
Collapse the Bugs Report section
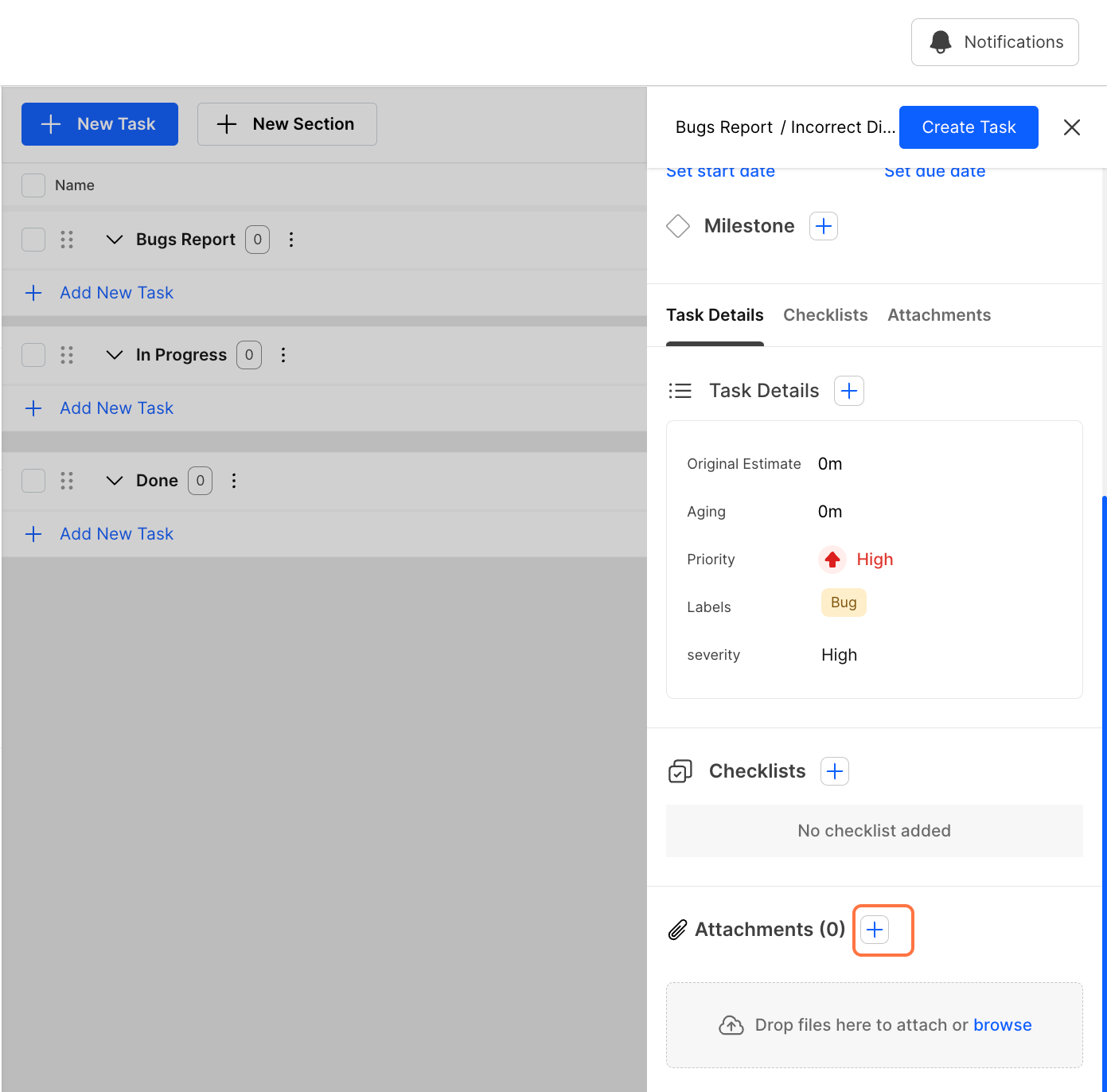pos(115,240)
